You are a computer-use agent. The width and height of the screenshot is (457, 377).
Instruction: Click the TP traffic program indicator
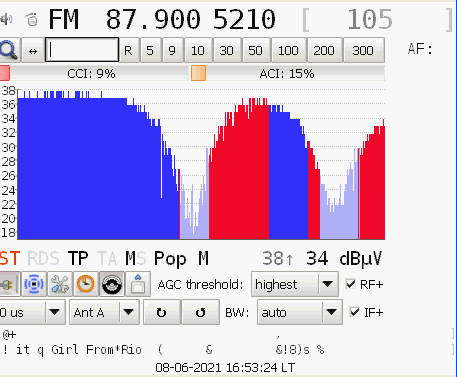[x=78, y=259]
